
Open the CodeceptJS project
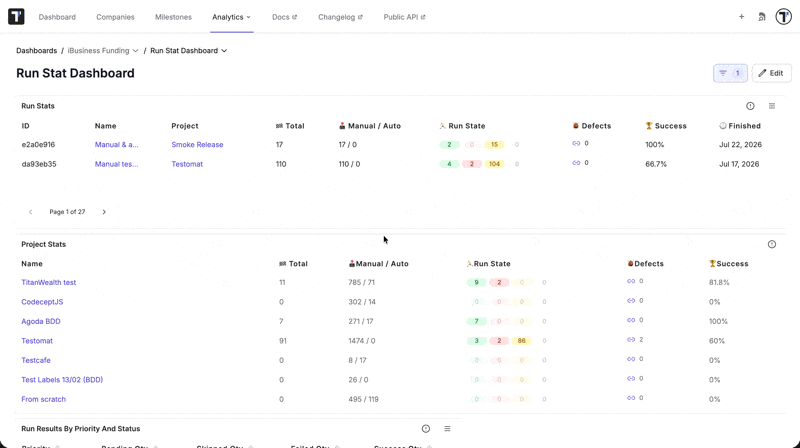tap(42, 302)
